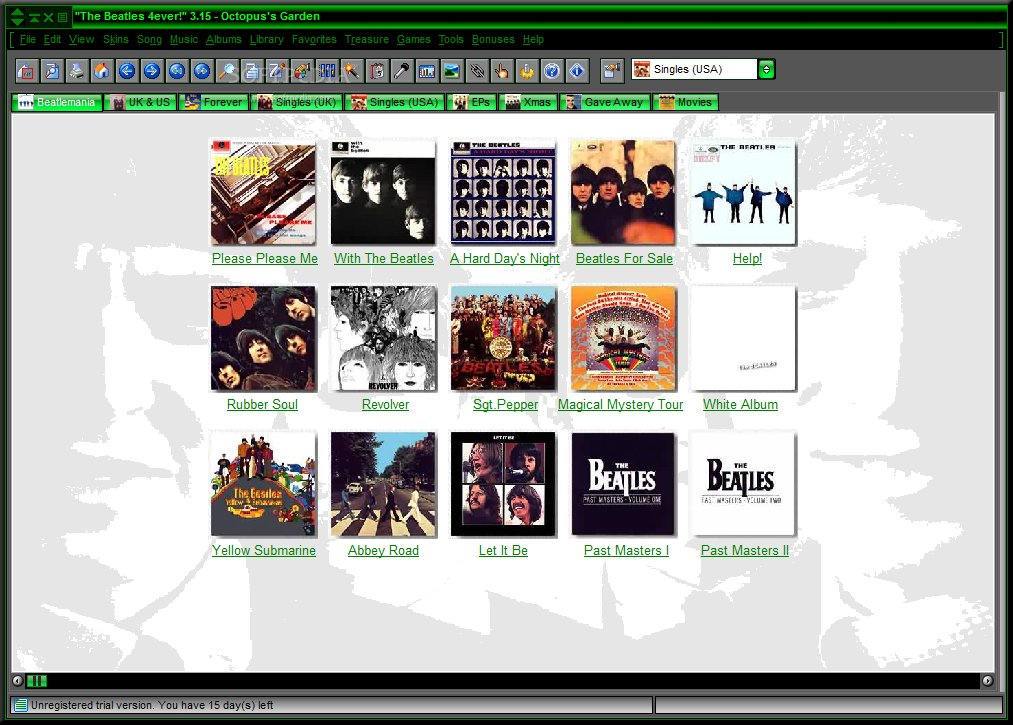Click the Yellow Submarine album cover

point(264,484)
